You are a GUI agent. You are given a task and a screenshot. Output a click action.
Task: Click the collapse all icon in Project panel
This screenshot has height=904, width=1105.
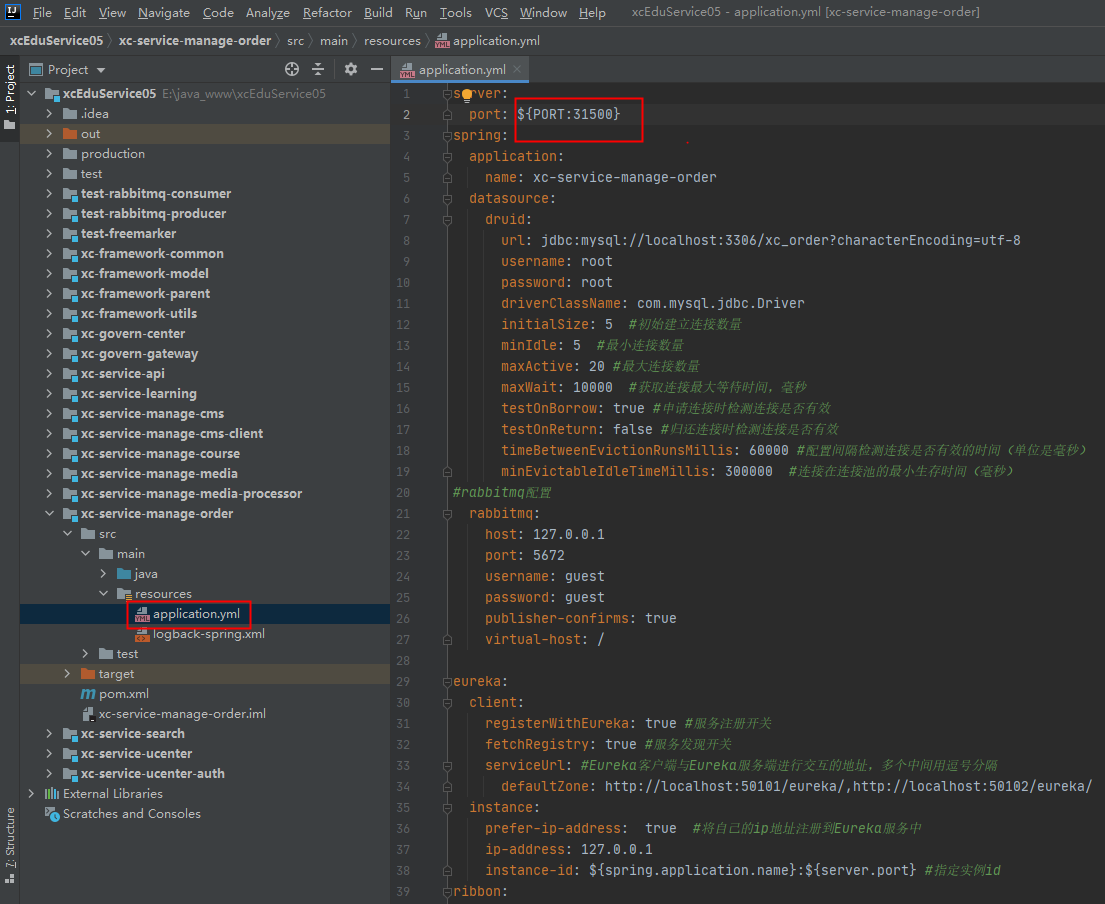318,69
